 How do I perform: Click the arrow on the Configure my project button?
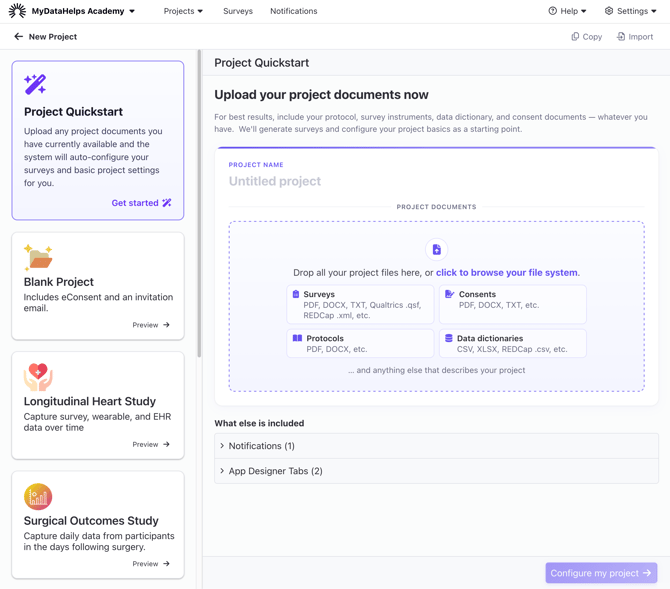(x=647, y=573)
